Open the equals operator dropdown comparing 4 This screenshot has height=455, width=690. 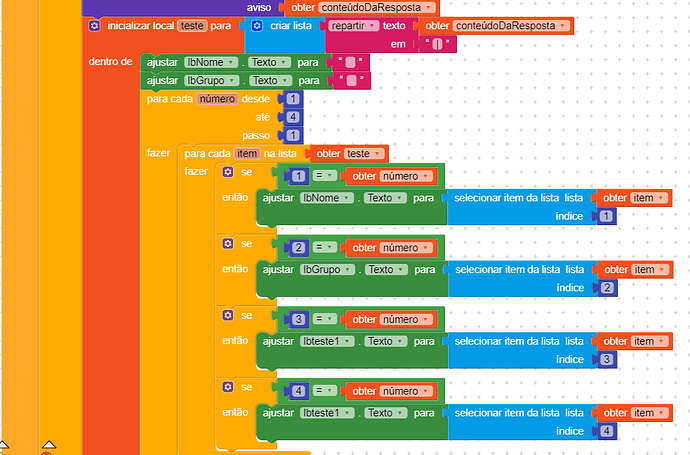[326, 390]
